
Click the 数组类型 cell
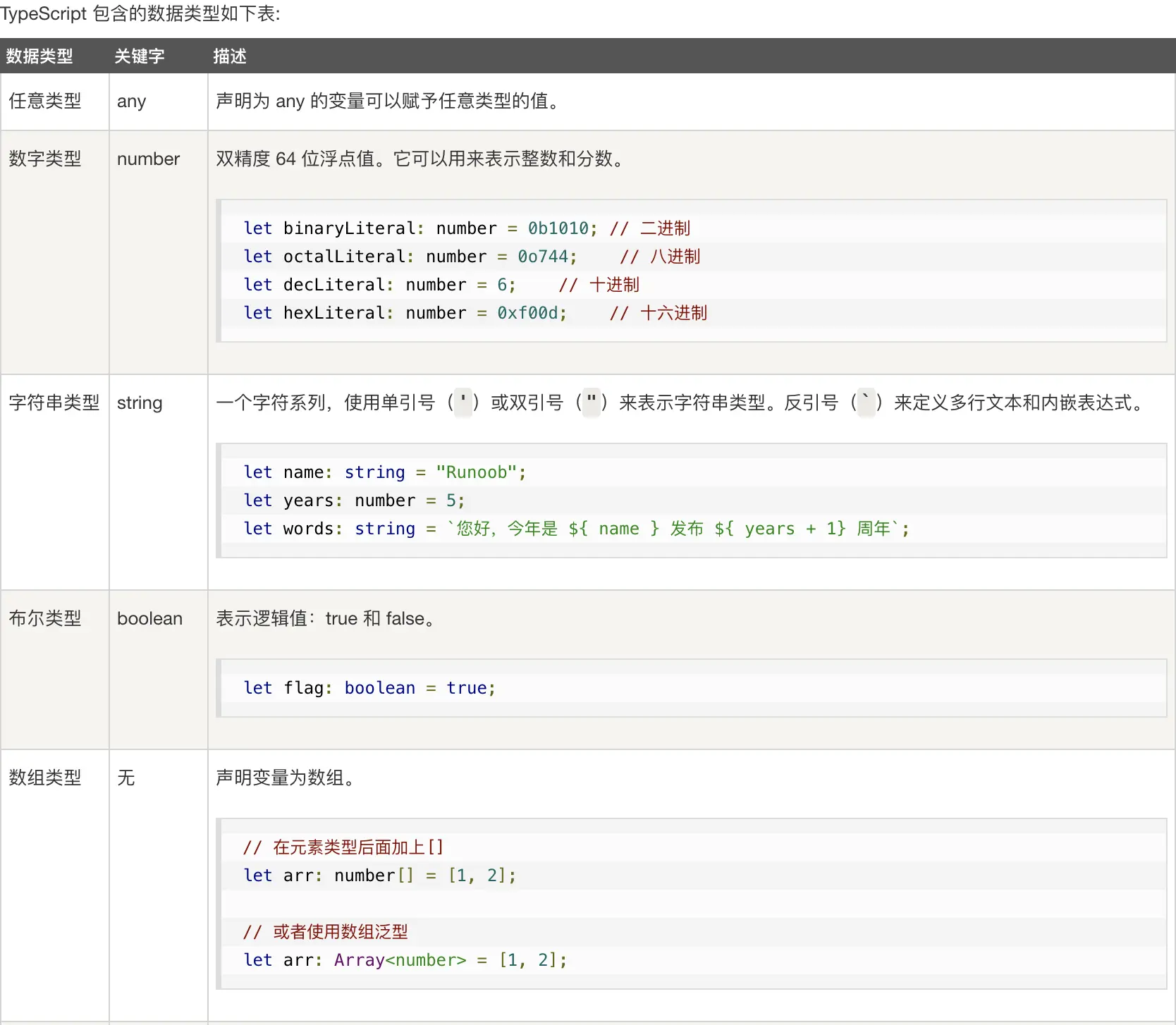point(45,778)
